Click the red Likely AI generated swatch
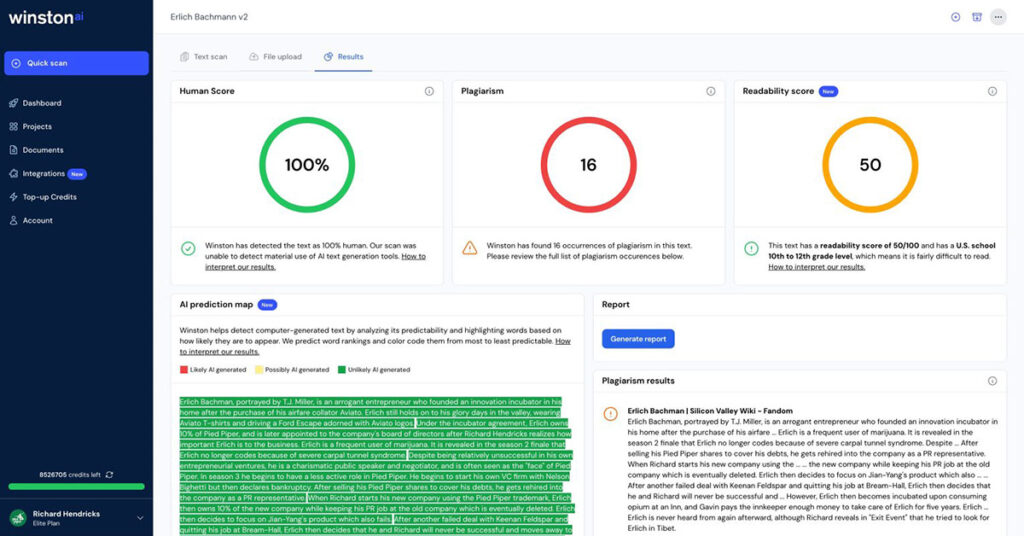The height and width of the screenshot is (536, 1024). [x=184, y=370]
